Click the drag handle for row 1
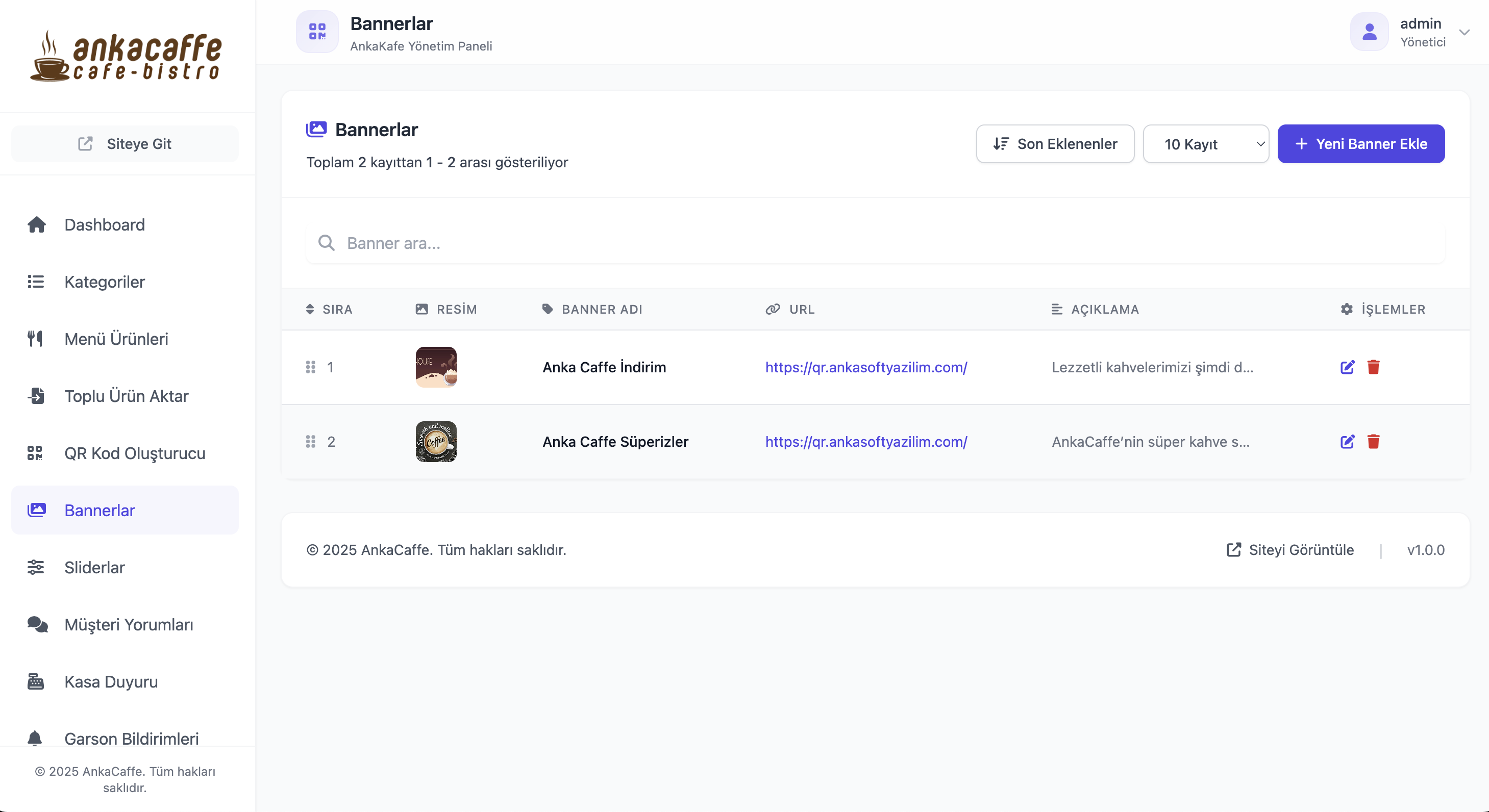 310,368
